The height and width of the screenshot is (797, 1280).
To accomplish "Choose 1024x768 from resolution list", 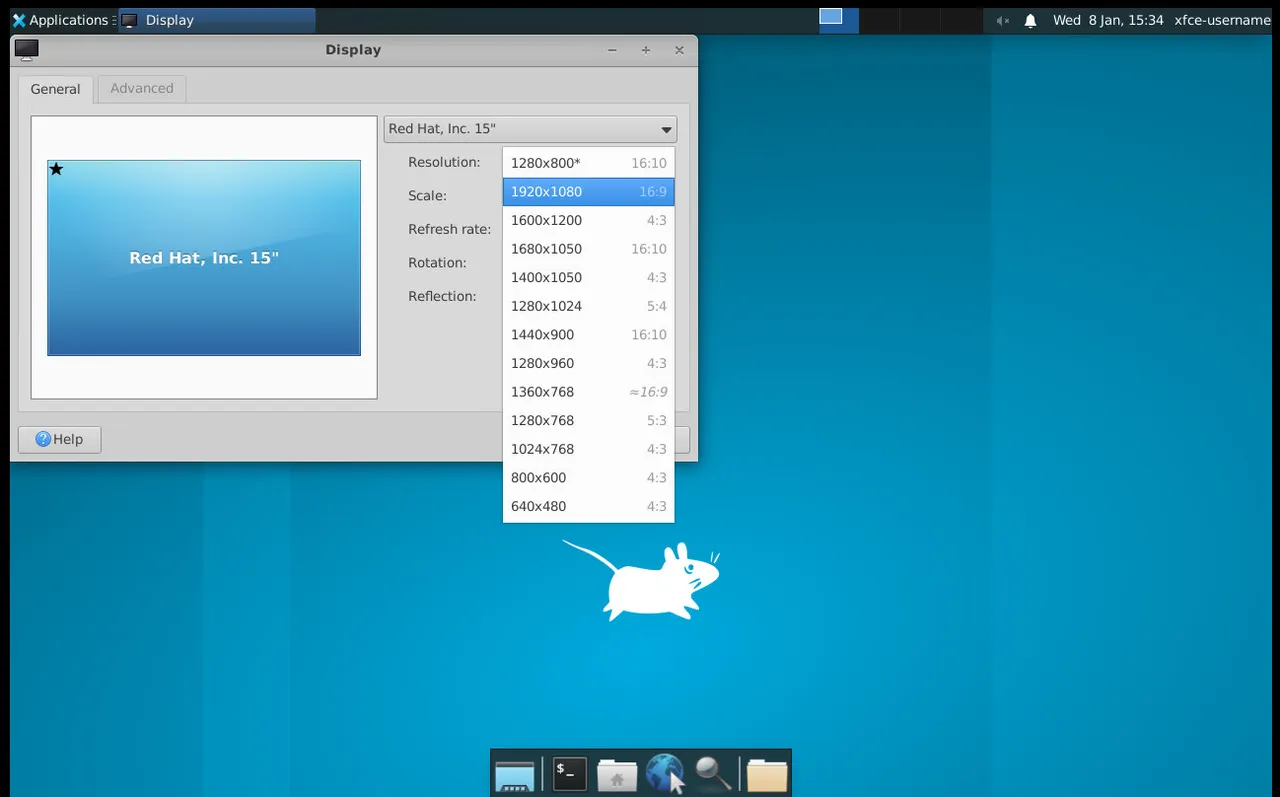I will coord(588,449).
